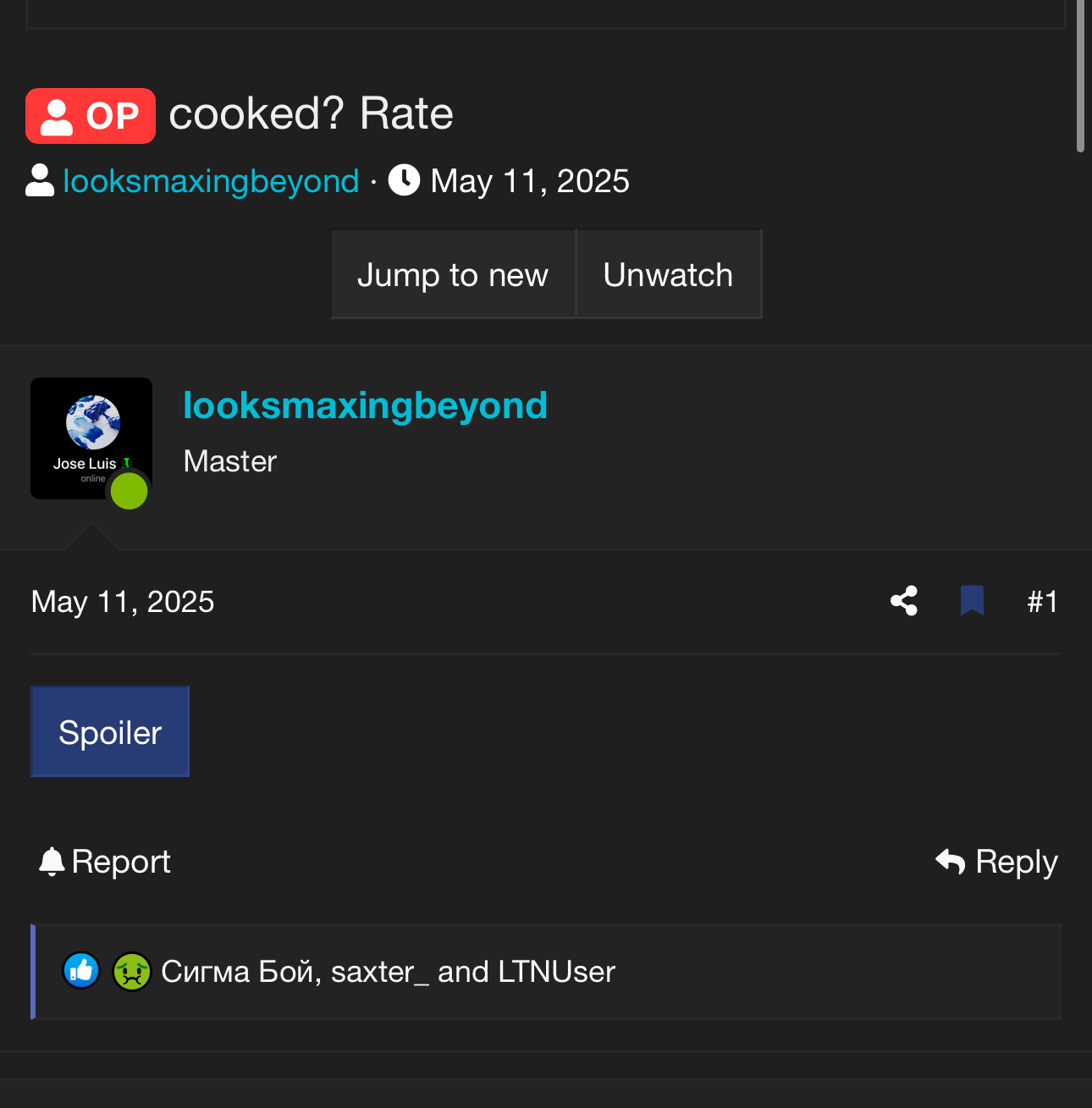
Task: Expand the Spoiler content
Action: pyautogui.click(x=110, y=732)
